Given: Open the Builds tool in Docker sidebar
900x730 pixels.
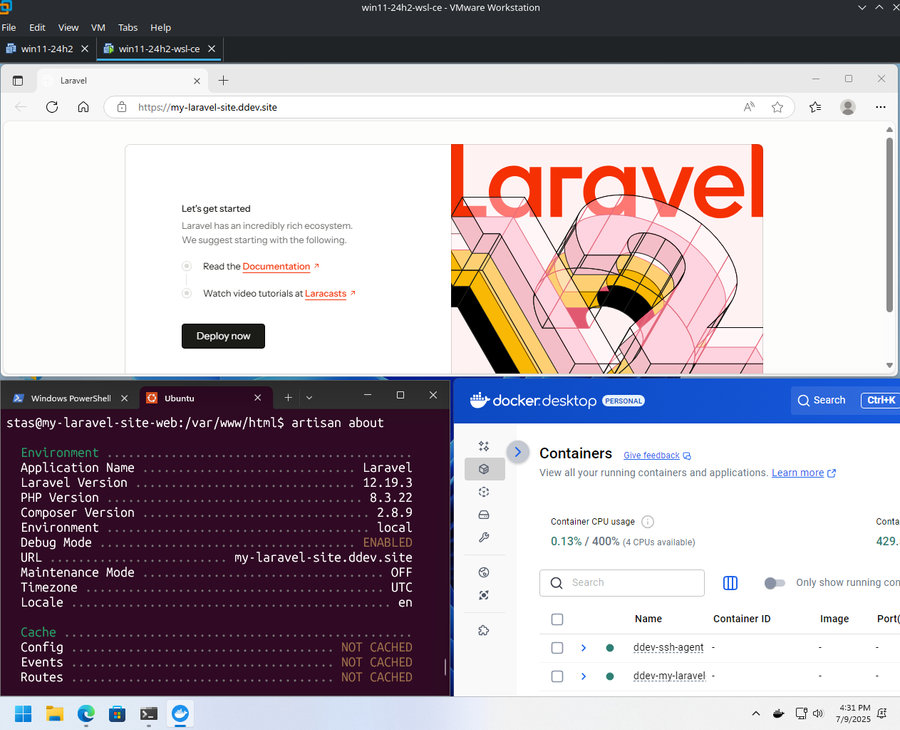Looking at the screenshot, I should tap(484, 536).
